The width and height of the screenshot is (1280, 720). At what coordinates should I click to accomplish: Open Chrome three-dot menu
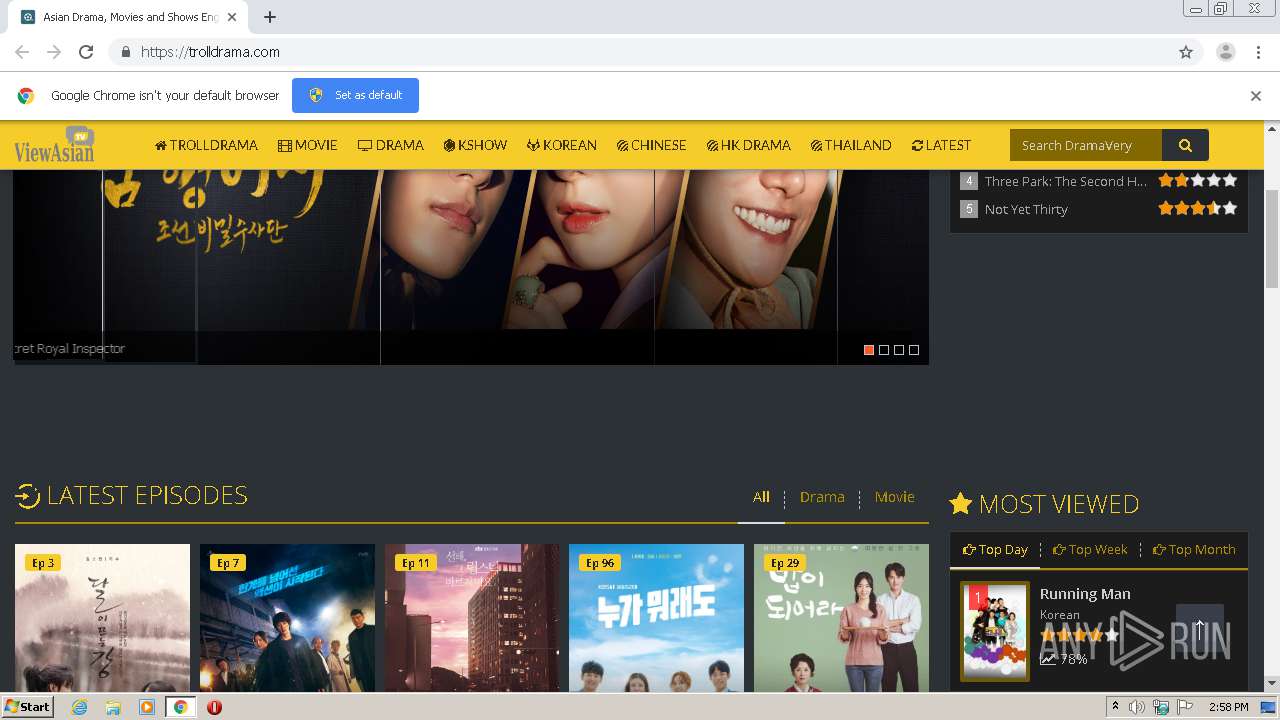pyautogui.click(x=1256, y=52)
